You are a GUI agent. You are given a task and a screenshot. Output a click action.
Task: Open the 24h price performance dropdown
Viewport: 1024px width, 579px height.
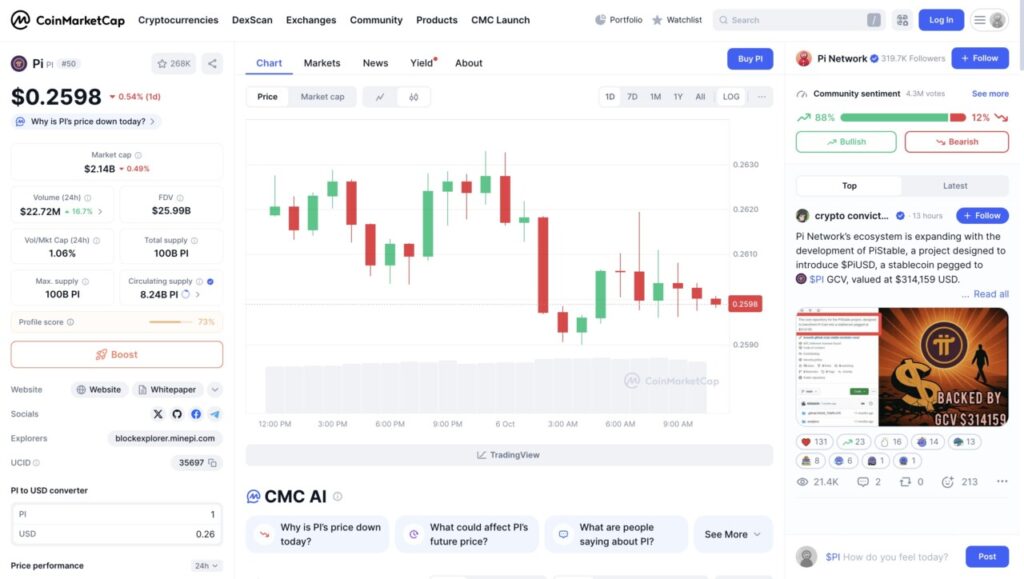[x=207, y=566]
